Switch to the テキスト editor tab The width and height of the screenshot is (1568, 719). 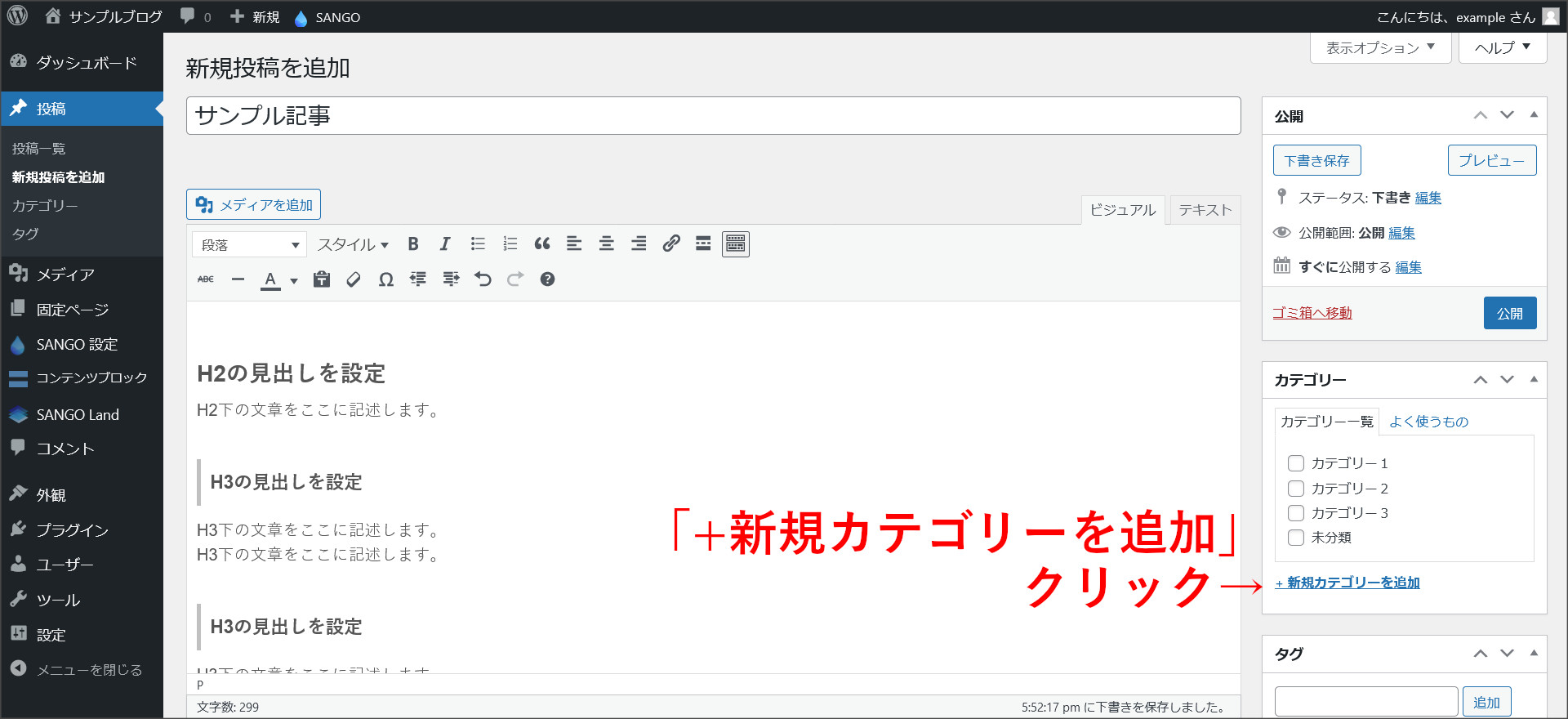click(1205, 210)
